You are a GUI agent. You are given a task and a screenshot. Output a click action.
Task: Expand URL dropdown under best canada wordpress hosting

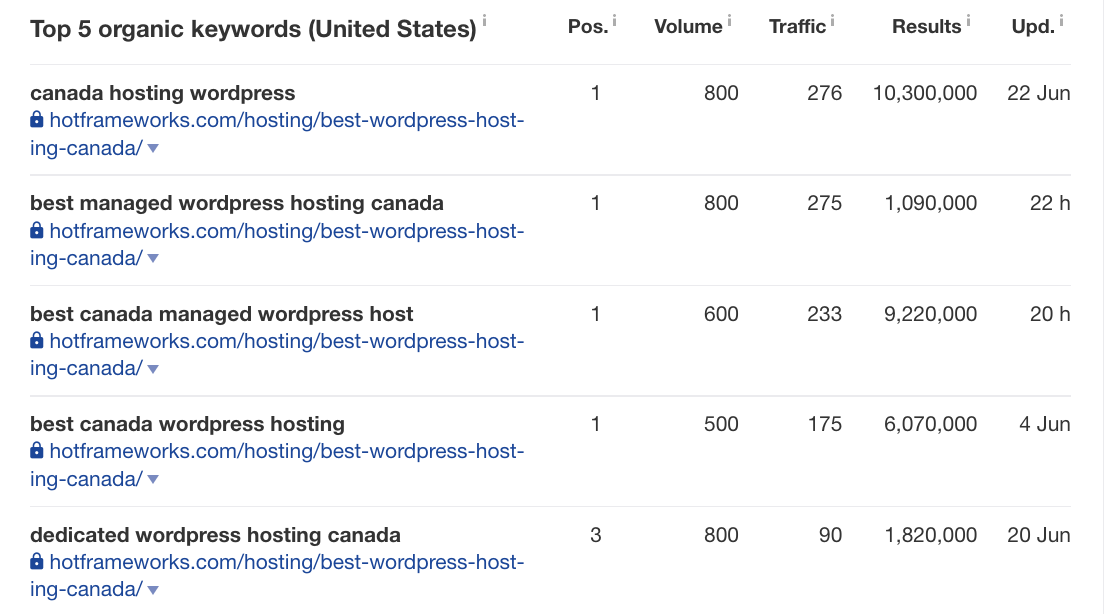[x=153, y=479]
